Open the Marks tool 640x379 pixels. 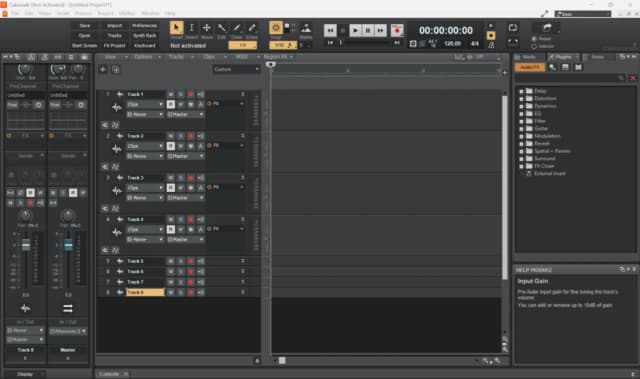click(306, 29)
